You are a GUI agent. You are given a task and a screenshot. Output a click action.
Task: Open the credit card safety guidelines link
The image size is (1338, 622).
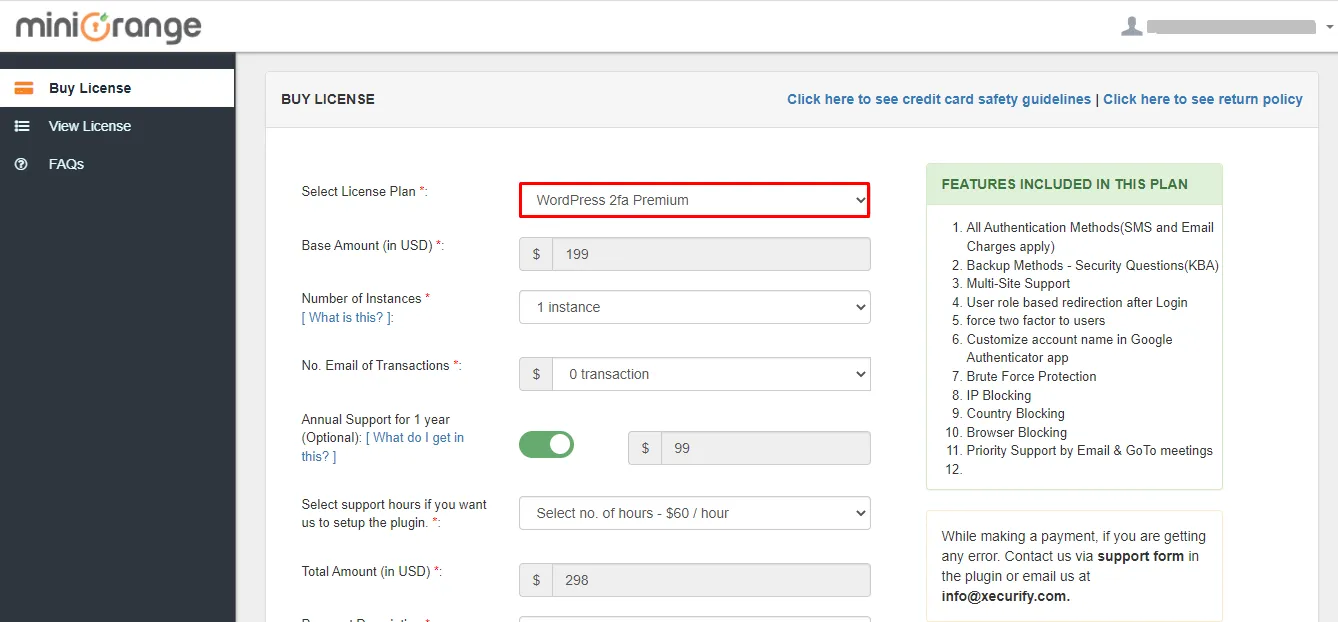tap(938, 99)
